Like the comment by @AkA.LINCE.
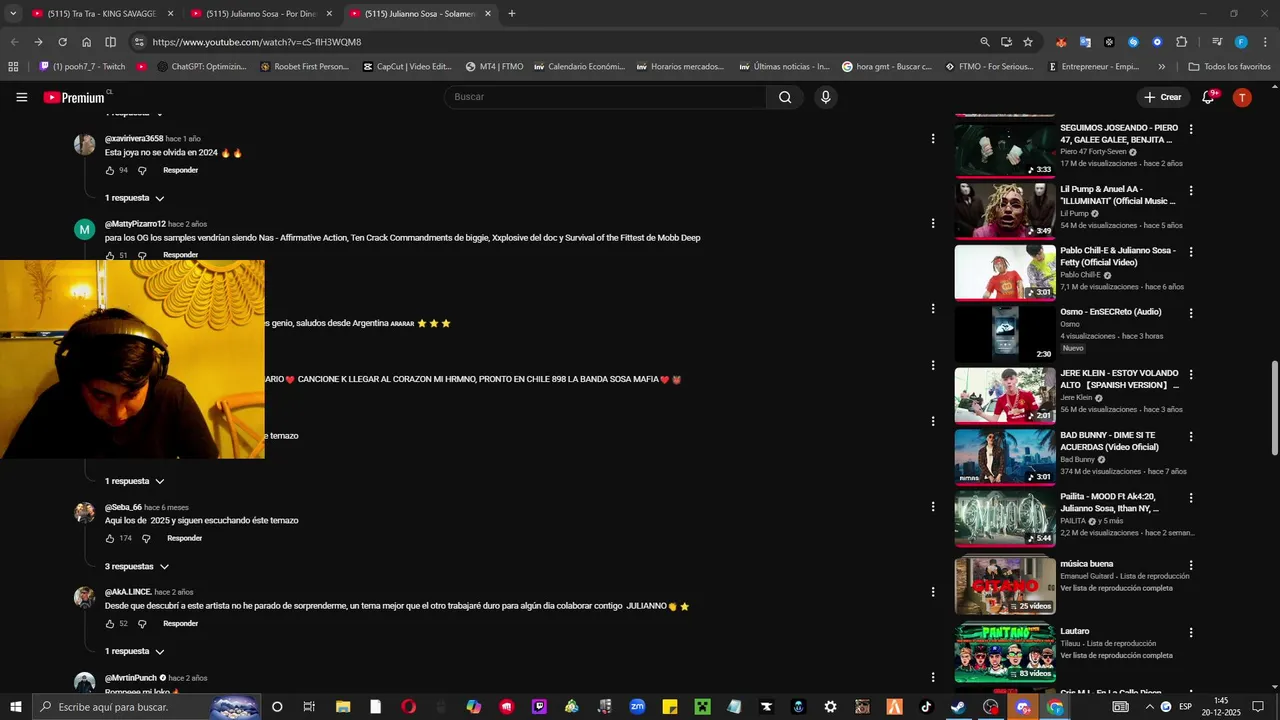 [110, 623]
